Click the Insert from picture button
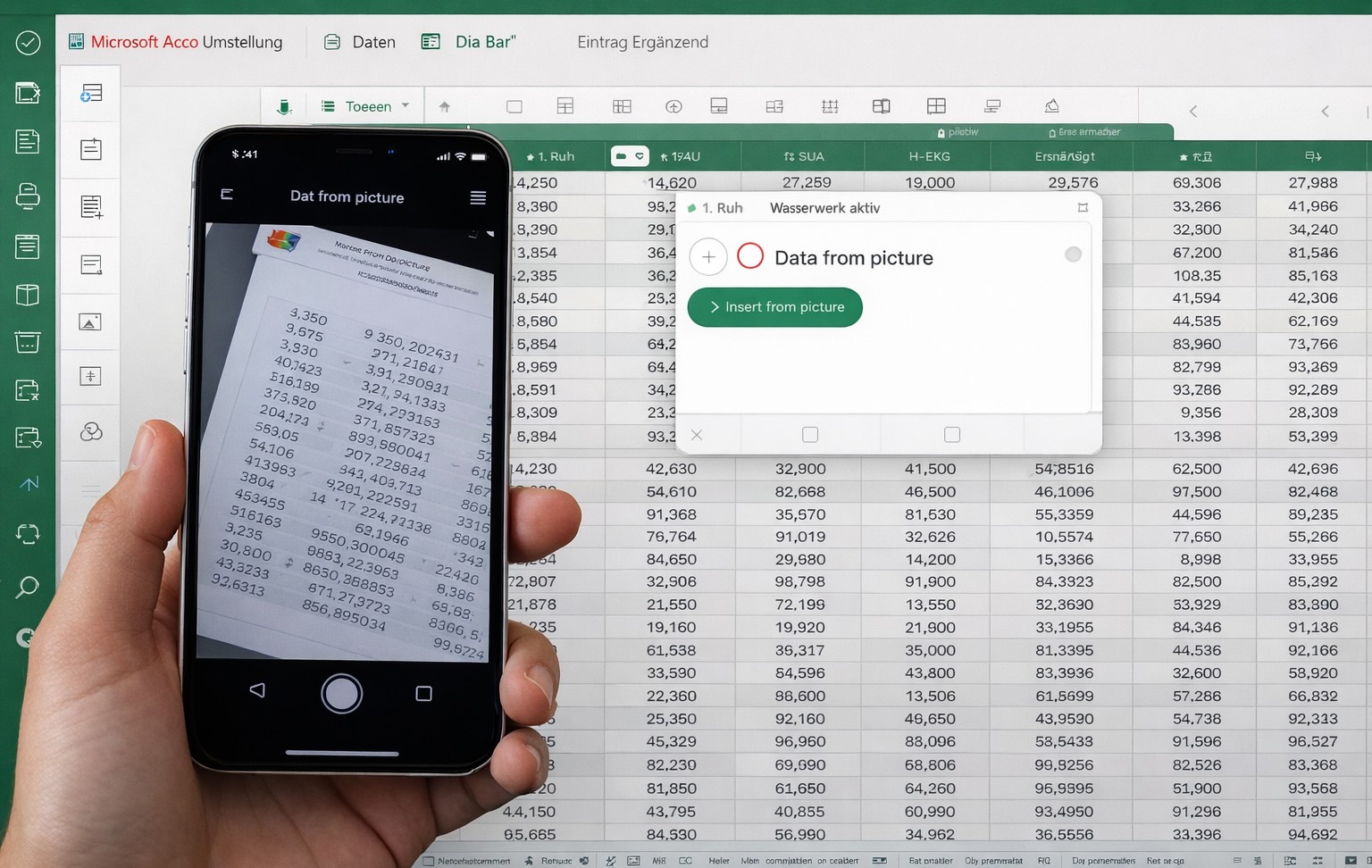The width and height of the screenshot is (1372, 868). point(774,307)
